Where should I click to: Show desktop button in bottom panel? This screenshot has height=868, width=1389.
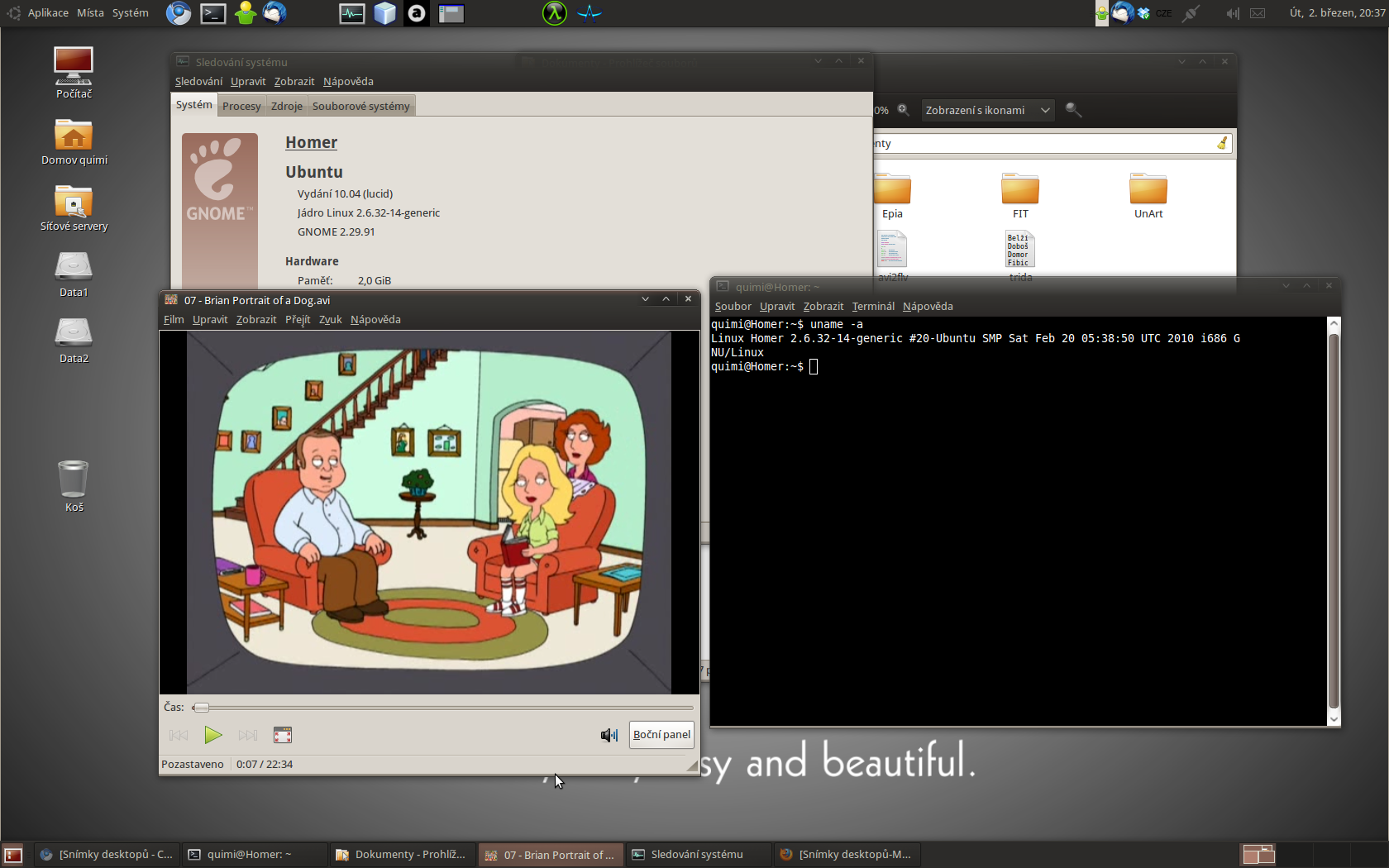[13, 855]
